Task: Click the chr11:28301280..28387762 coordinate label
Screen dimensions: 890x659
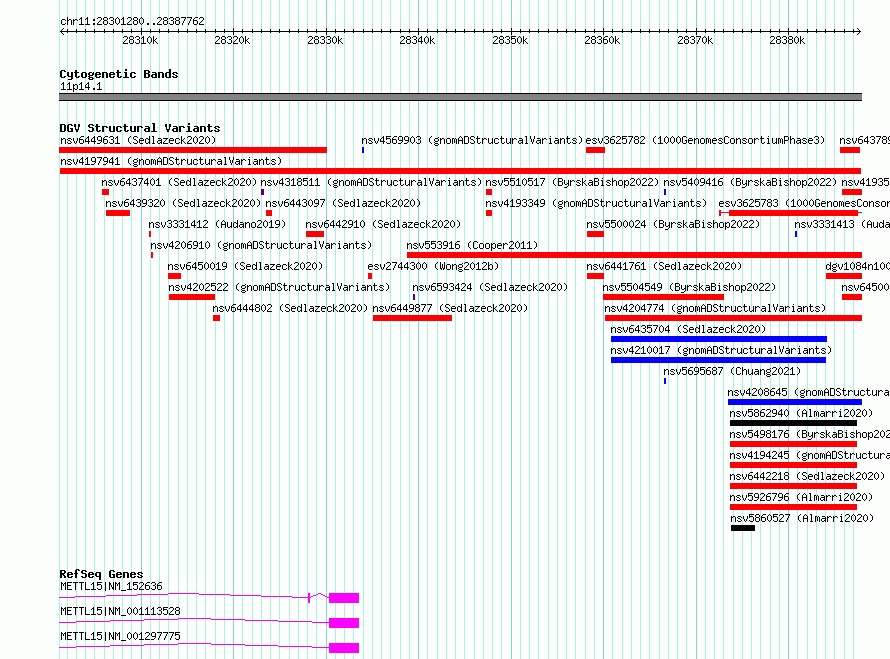Action: 132,21
